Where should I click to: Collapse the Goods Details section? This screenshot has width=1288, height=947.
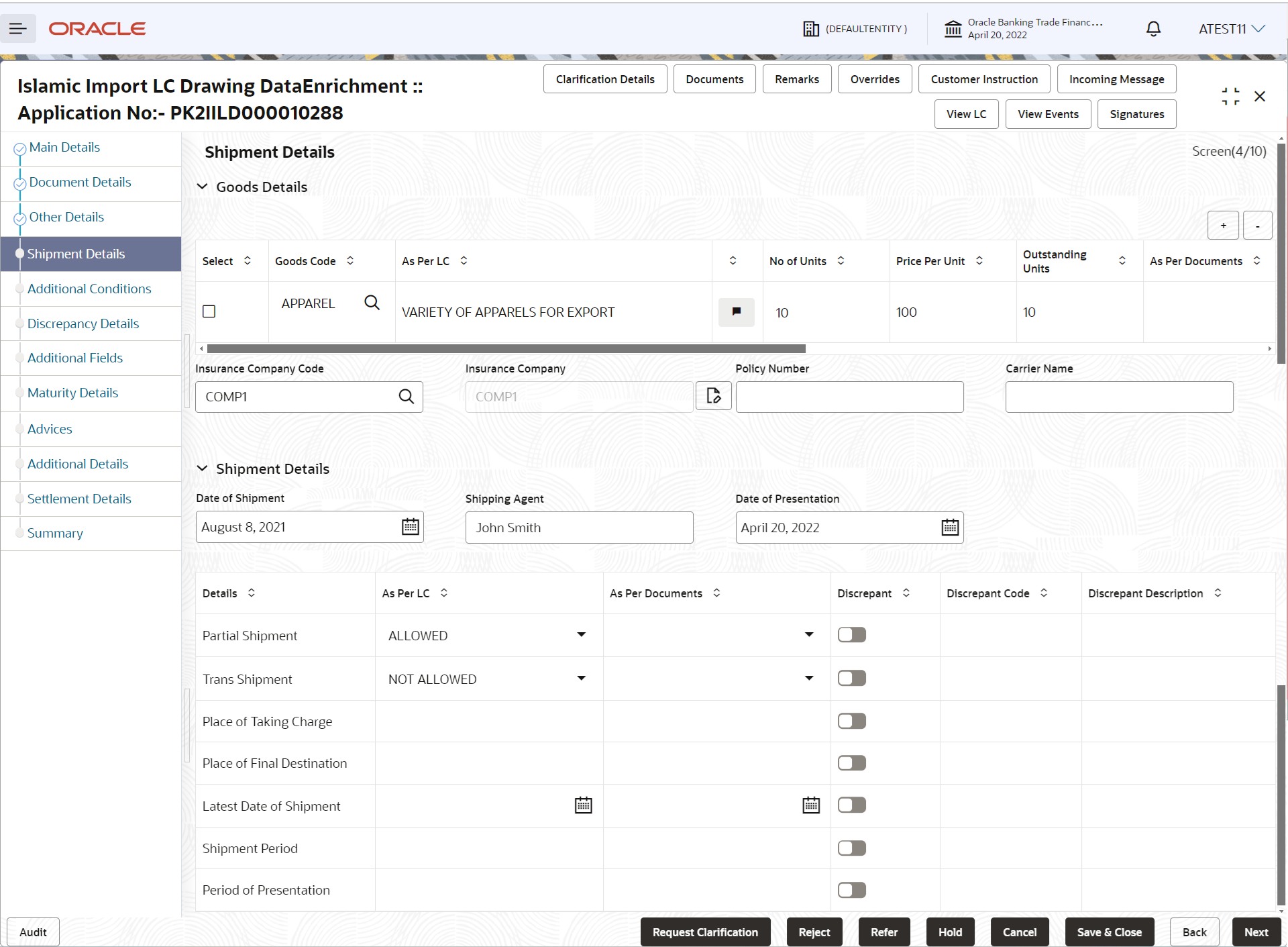(203, 187)
